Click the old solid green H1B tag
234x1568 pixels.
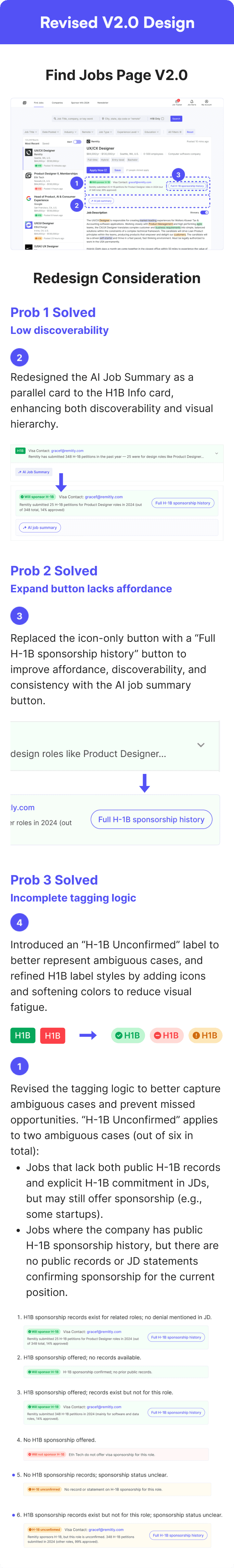click(x=22, y=1035)
